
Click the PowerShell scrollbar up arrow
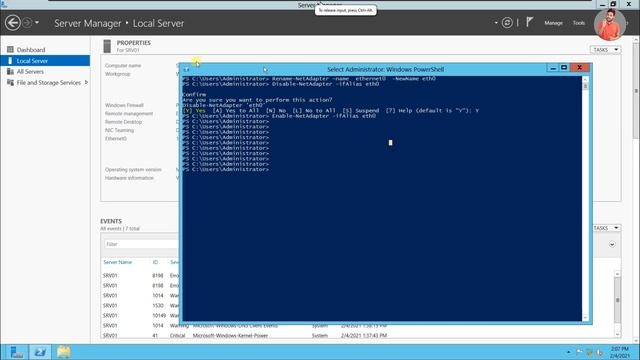pyautogui.click(x=585, y=79)
